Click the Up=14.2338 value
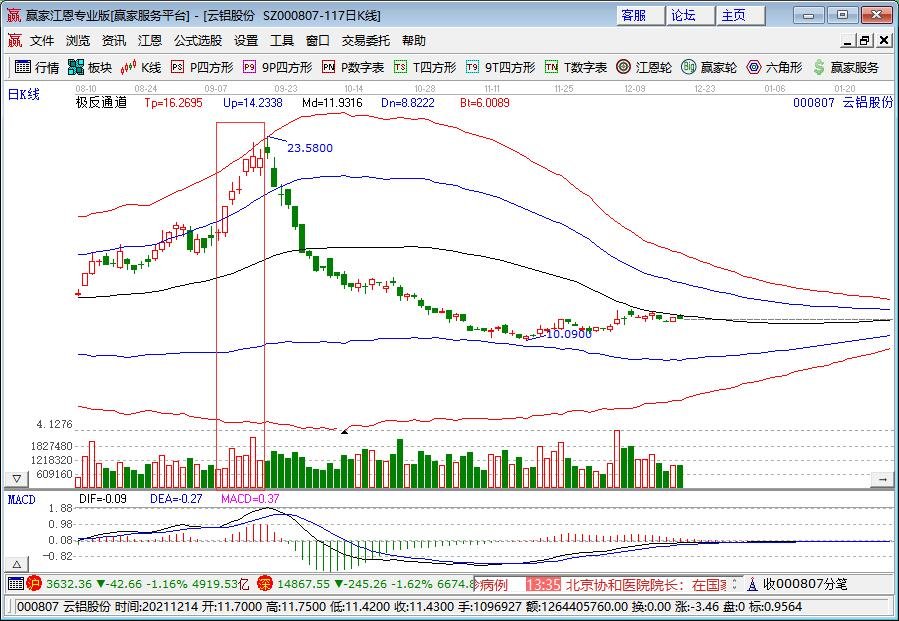899x621 pixels. click(x=253, y=103)
